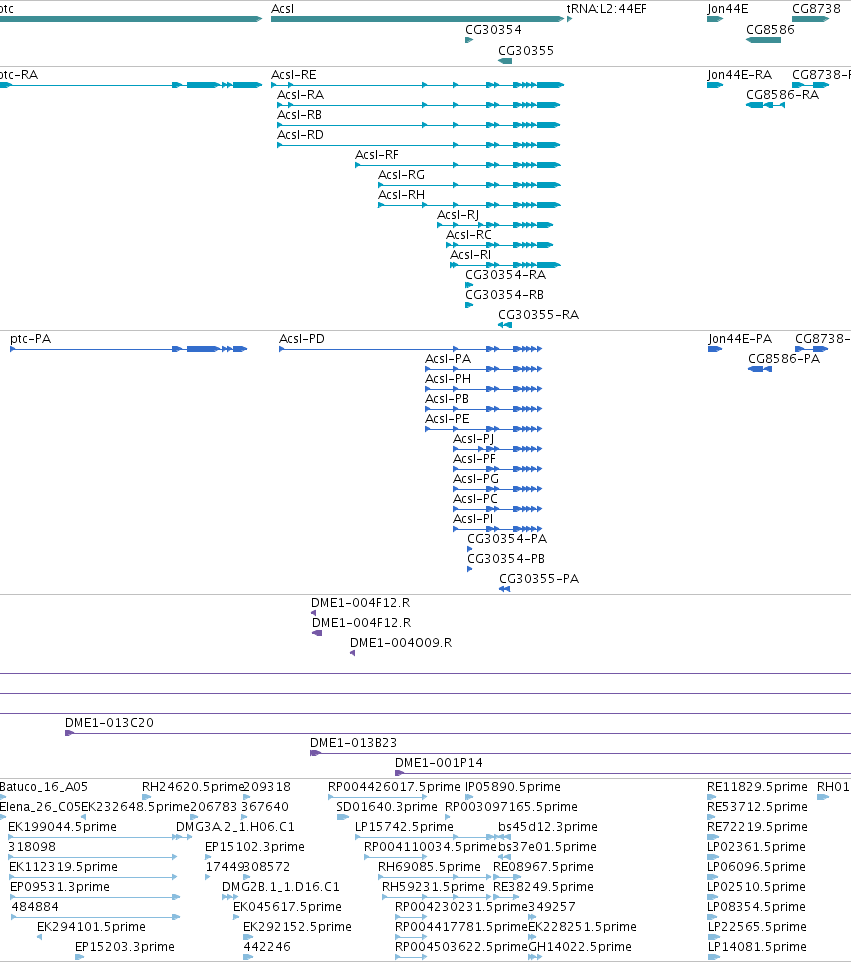The image size is (851, 962).
Task: Click the CG30354 gene label
Action: (x=493, y=29)
